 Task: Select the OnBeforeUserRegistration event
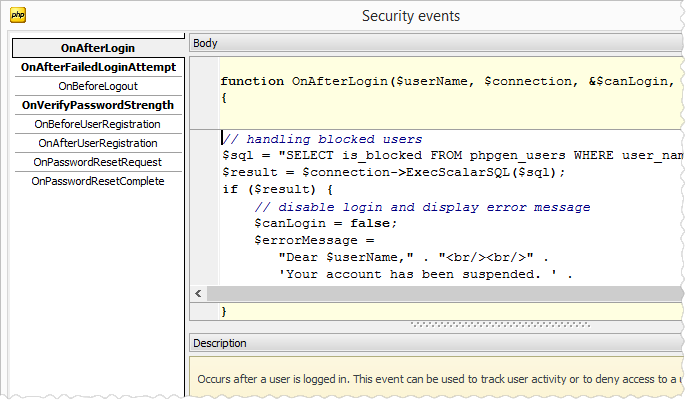(x=97, y=124)
